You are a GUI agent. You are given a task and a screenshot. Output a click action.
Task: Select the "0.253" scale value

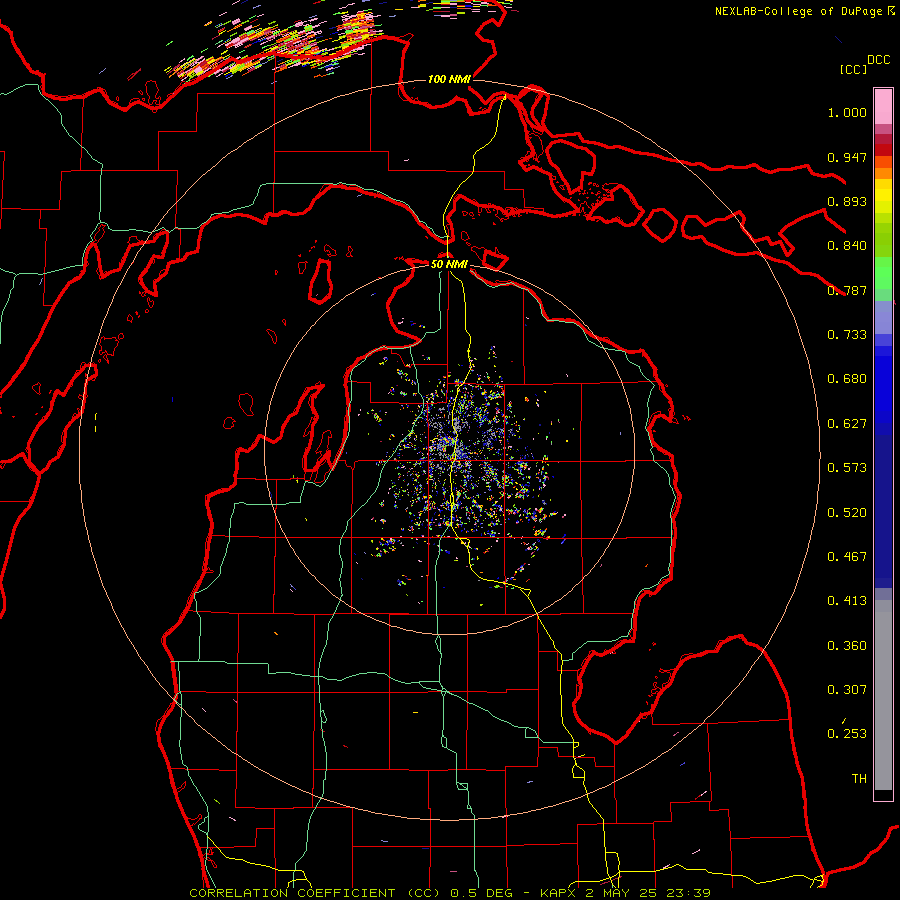847,734
